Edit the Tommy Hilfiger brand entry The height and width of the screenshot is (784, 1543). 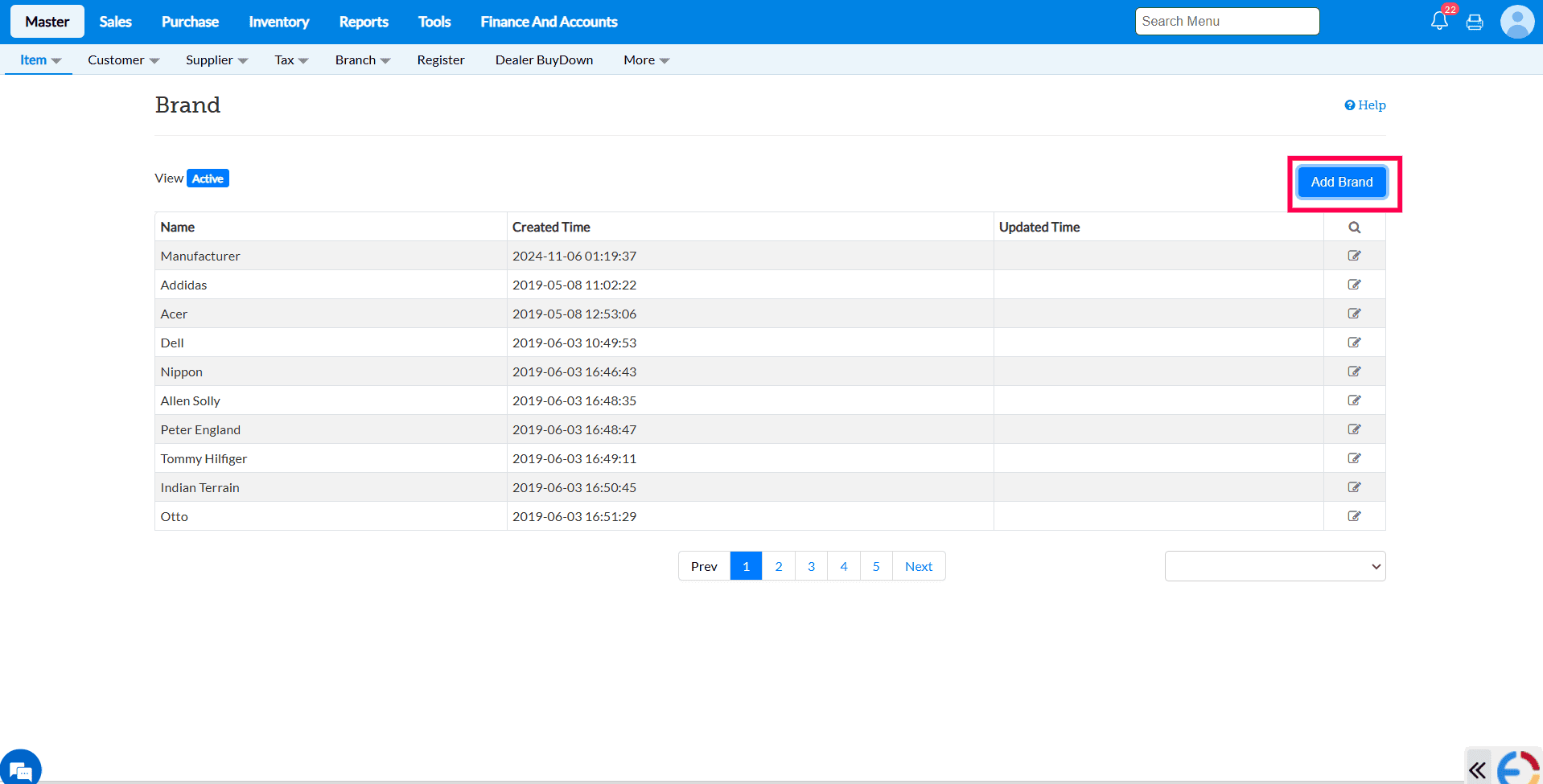[x=1354, y=458]
